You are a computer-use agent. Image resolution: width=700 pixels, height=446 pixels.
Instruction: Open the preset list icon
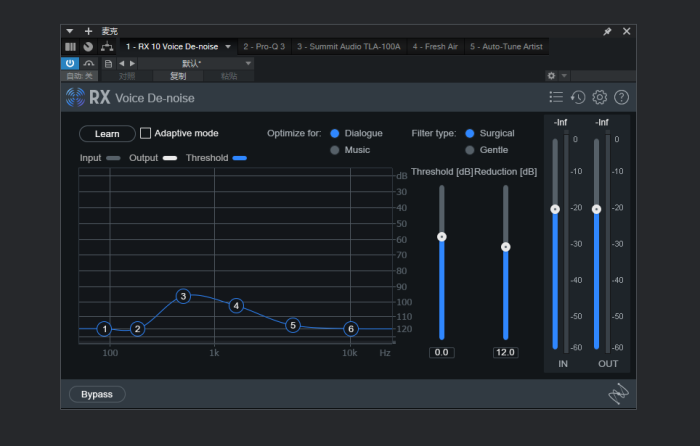click(x=556, y=97)
